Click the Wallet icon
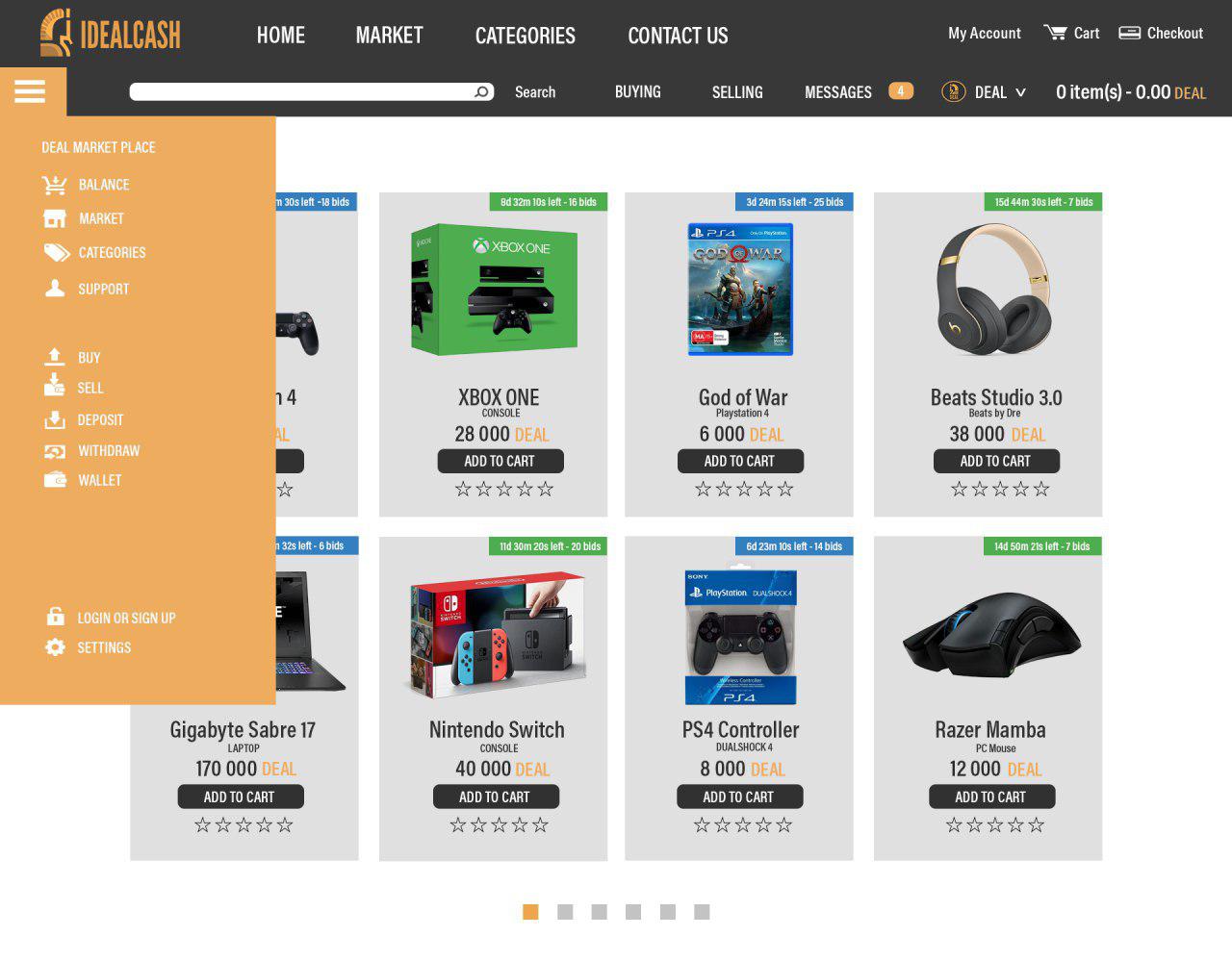This screenshot has height=962, width=1232. click(55, 479)
